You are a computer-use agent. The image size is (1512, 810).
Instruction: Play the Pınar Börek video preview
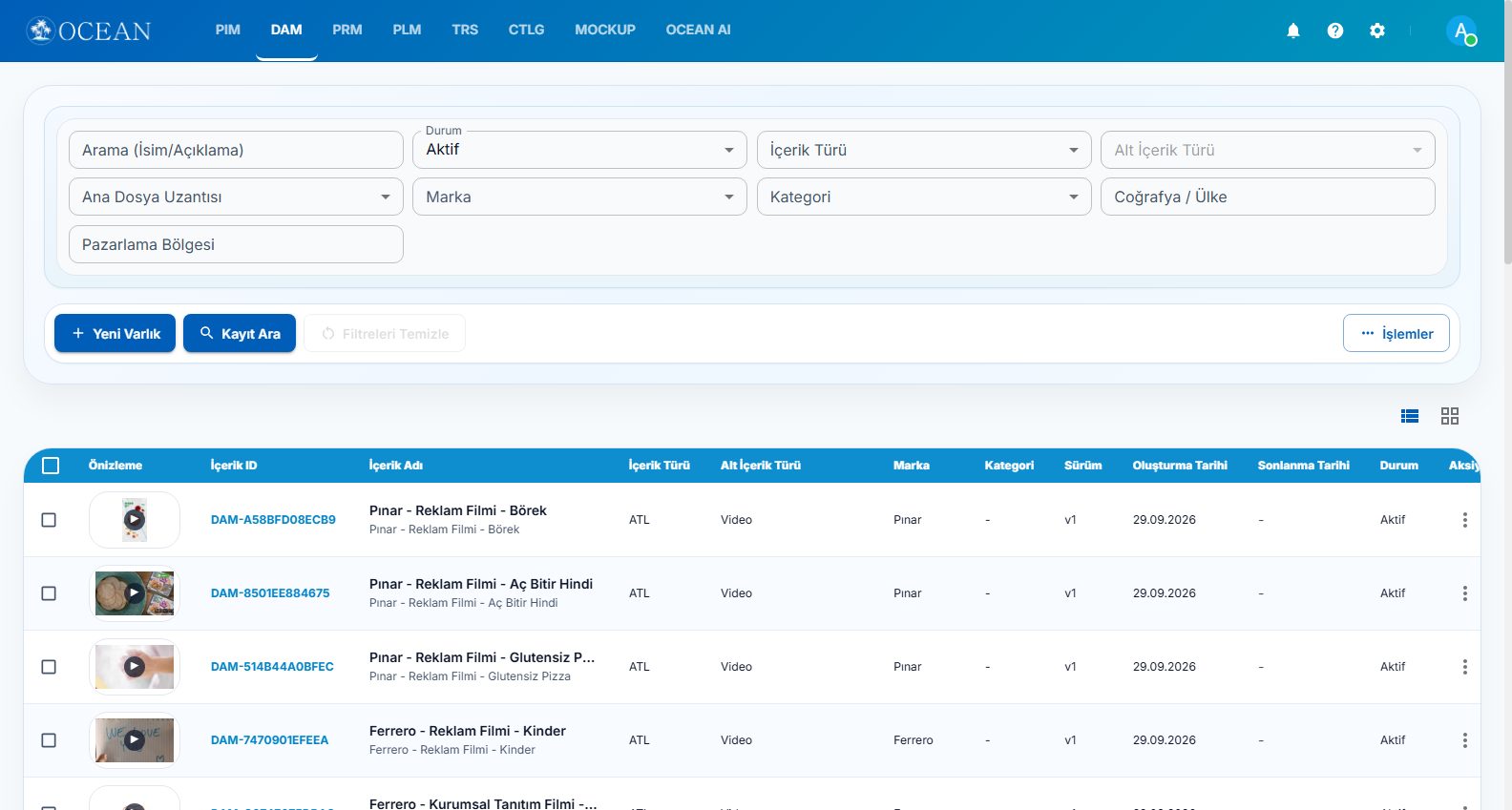pyautogui.click(x=135, y=520)
